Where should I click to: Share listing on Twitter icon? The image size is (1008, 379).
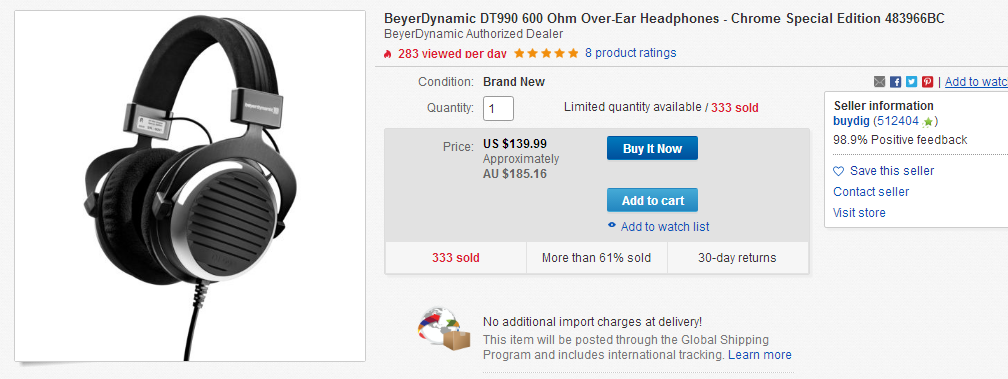pyautogui.click(x=912, y=82)
